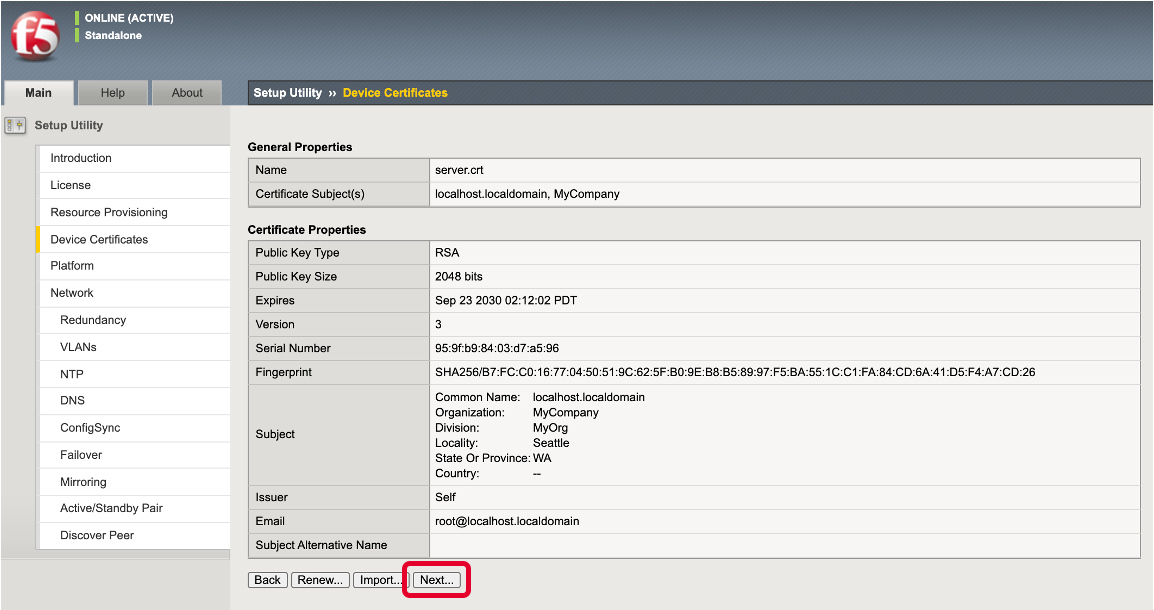
Task: Click the Standalone status text
Action: tap(113, 35)
